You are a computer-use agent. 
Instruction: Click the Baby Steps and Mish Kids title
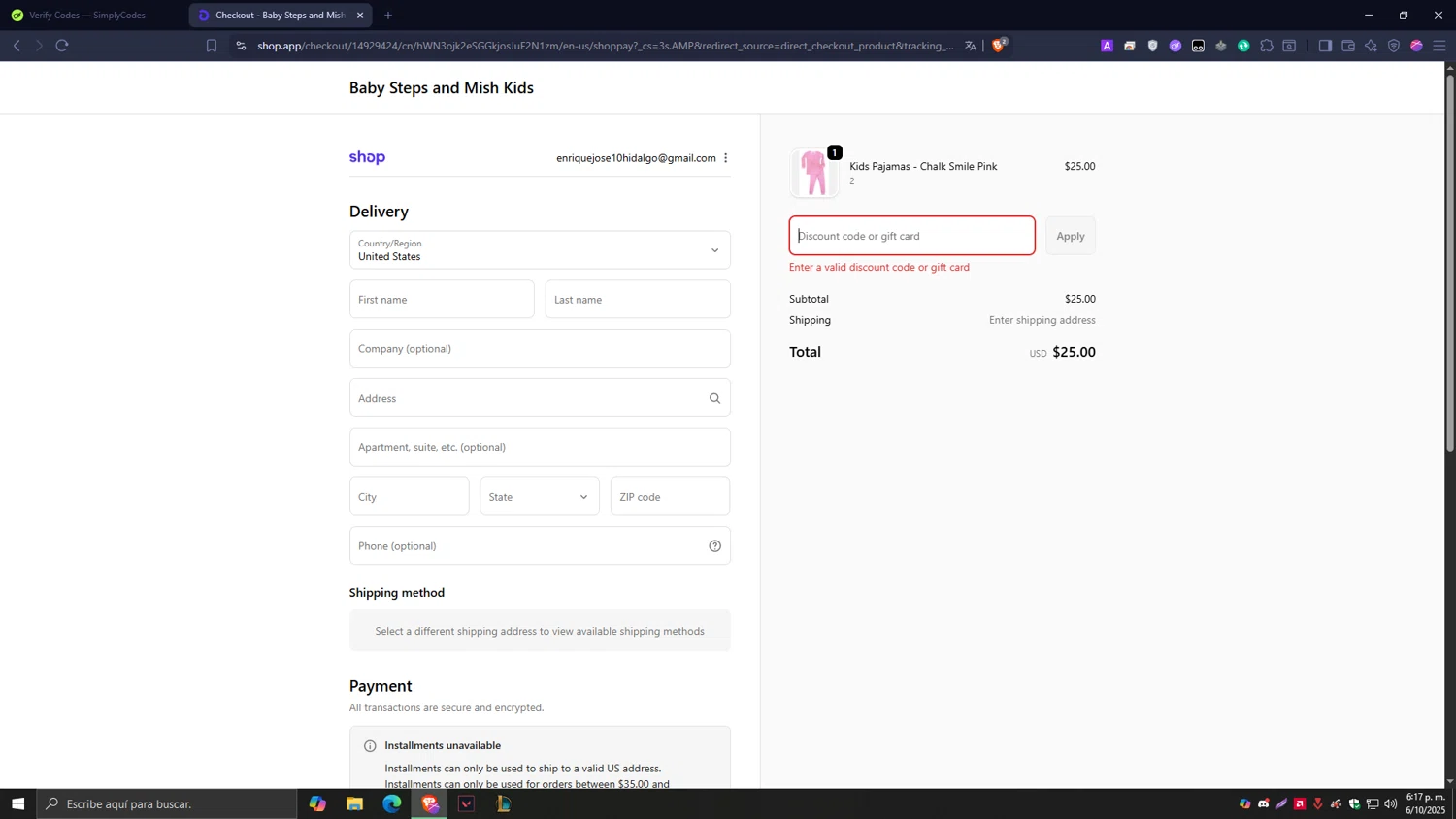442,87
